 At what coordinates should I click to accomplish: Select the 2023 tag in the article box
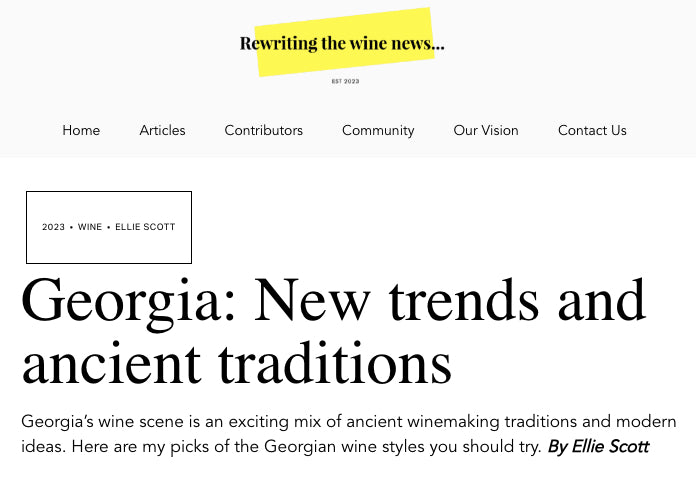[x=53, y=227]
